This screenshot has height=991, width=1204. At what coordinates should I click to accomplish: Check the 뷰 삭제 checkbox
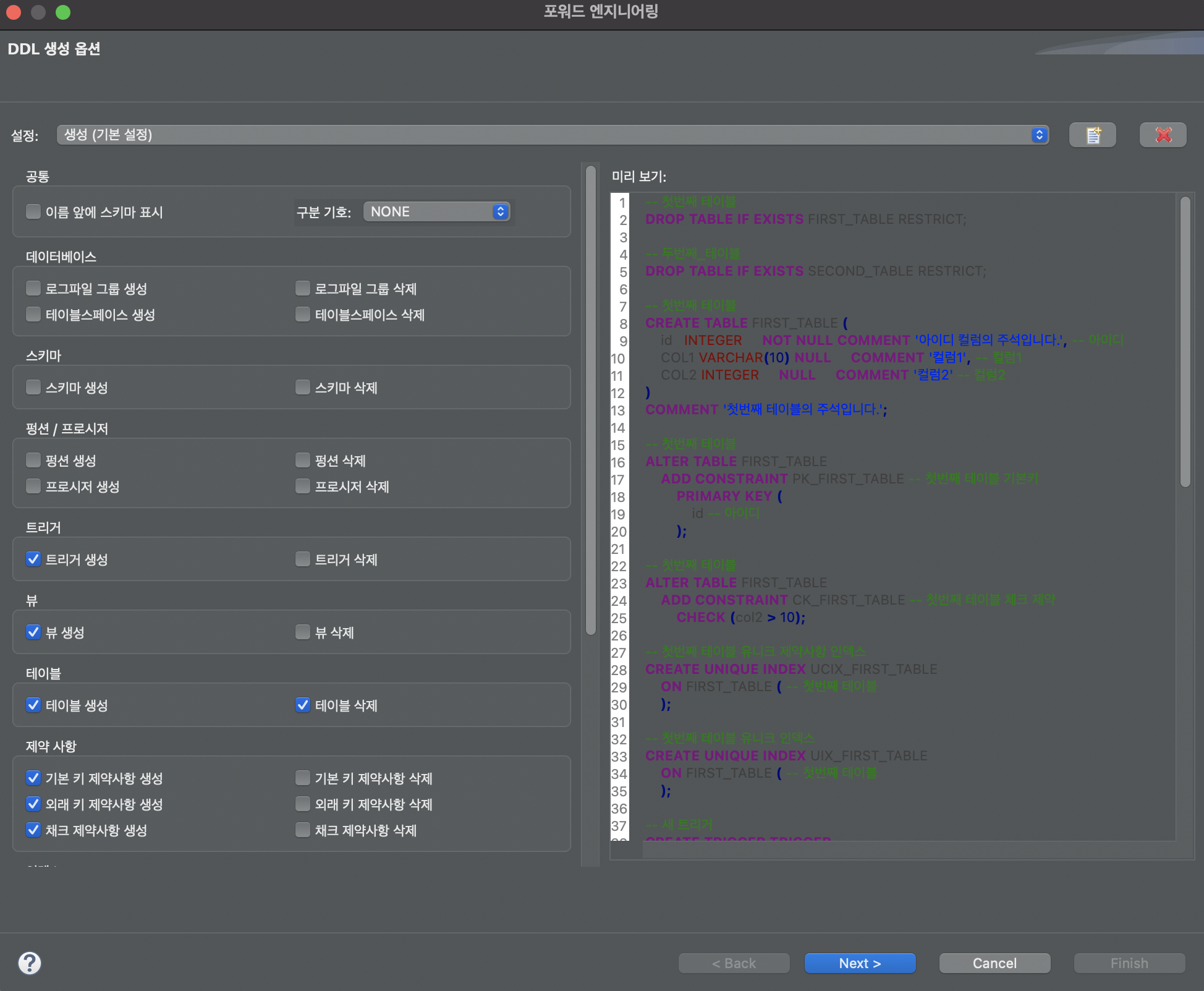tap(303, 632)
